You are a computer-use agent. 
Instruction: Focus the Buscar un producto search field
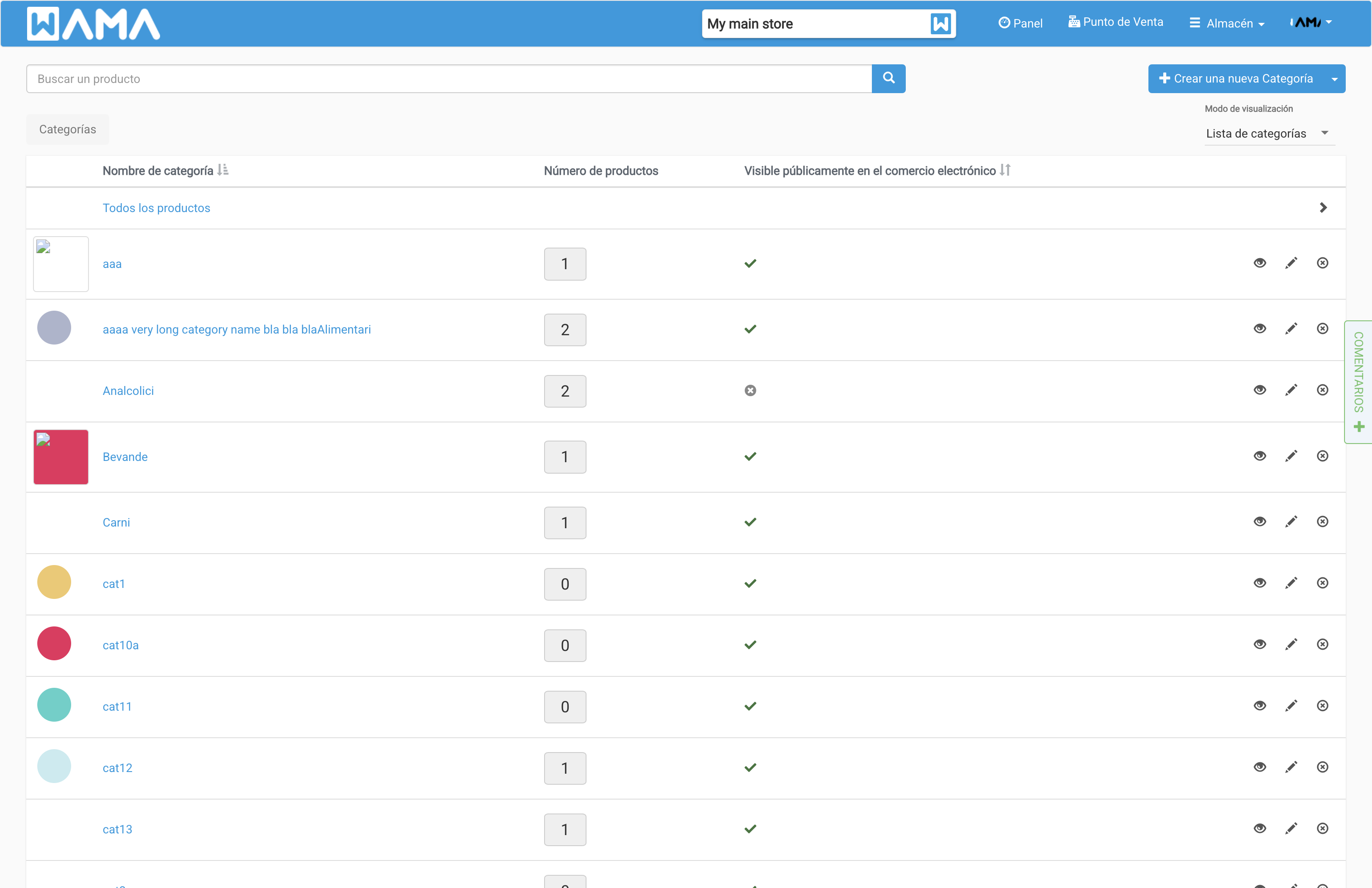(x=448, y=78)
